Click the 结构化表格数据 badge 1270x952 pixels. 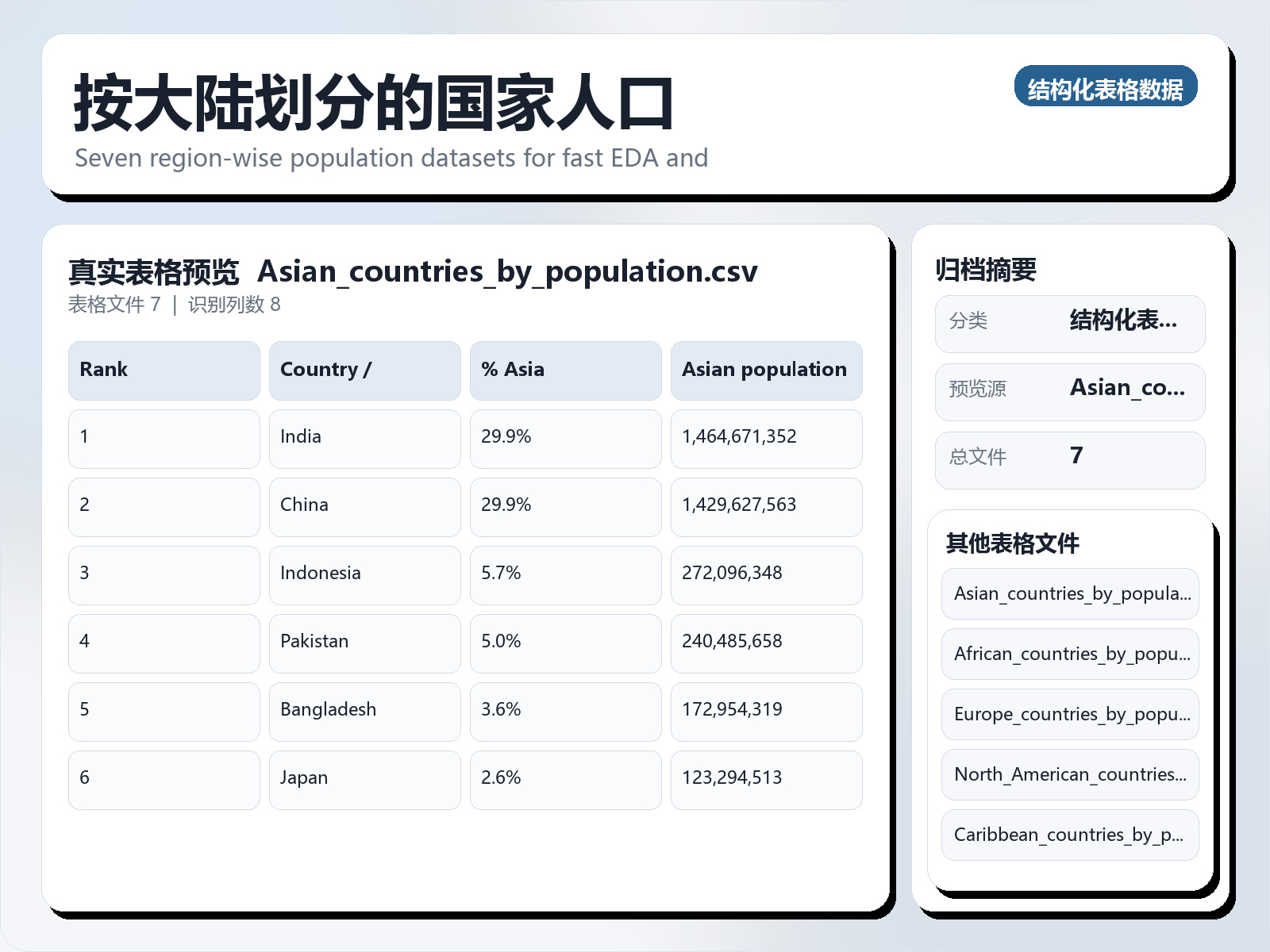(1106, 88)
